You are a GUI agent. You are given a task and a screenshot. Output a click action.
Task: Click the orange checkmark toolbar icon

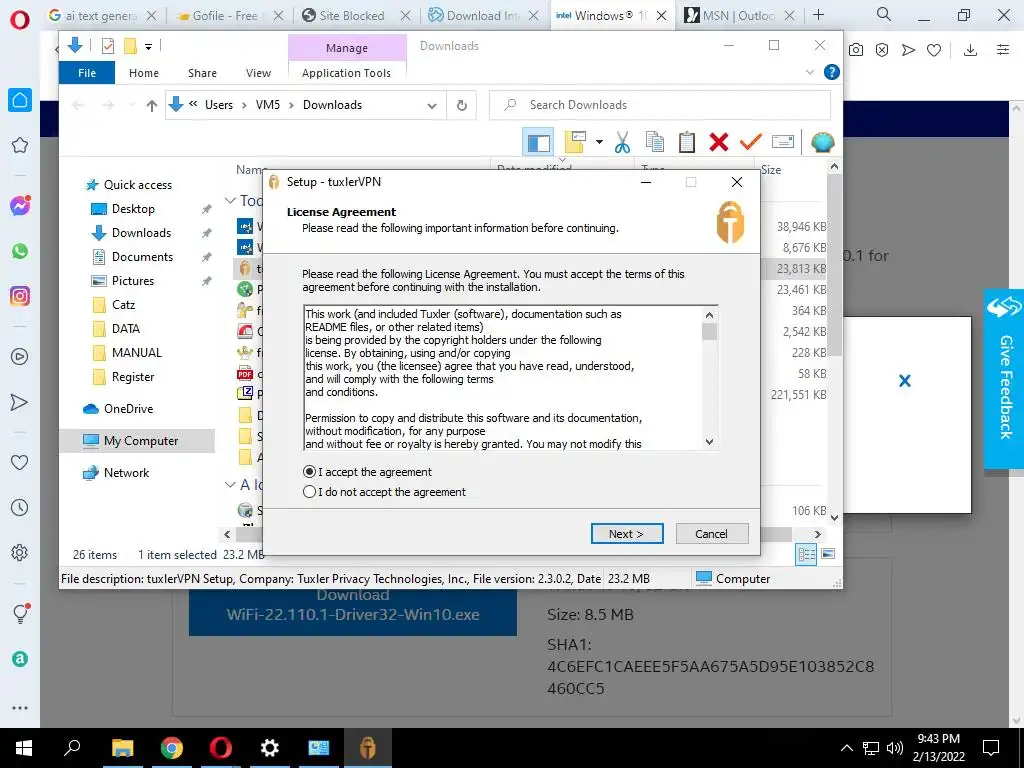pos(750,141)
